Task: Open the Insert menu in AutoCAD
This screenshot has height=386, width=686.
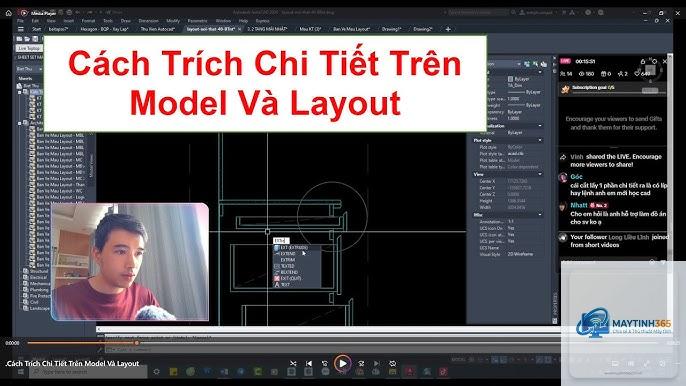Action: tap(69, 21)
